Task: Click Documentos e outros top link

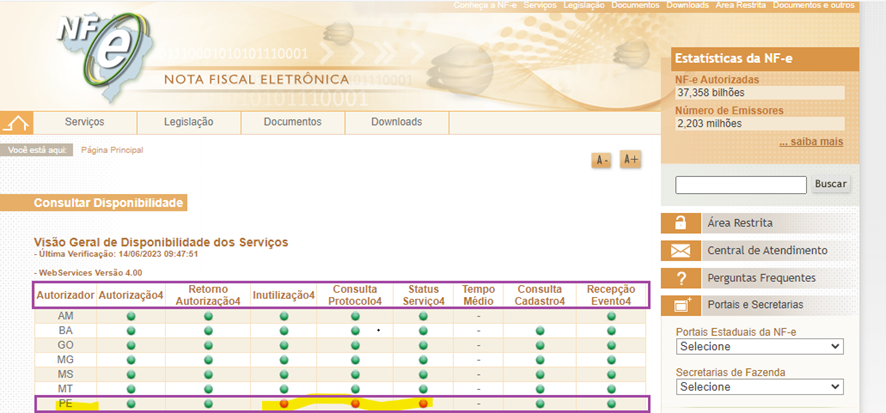Action: [x=814, y=5]
